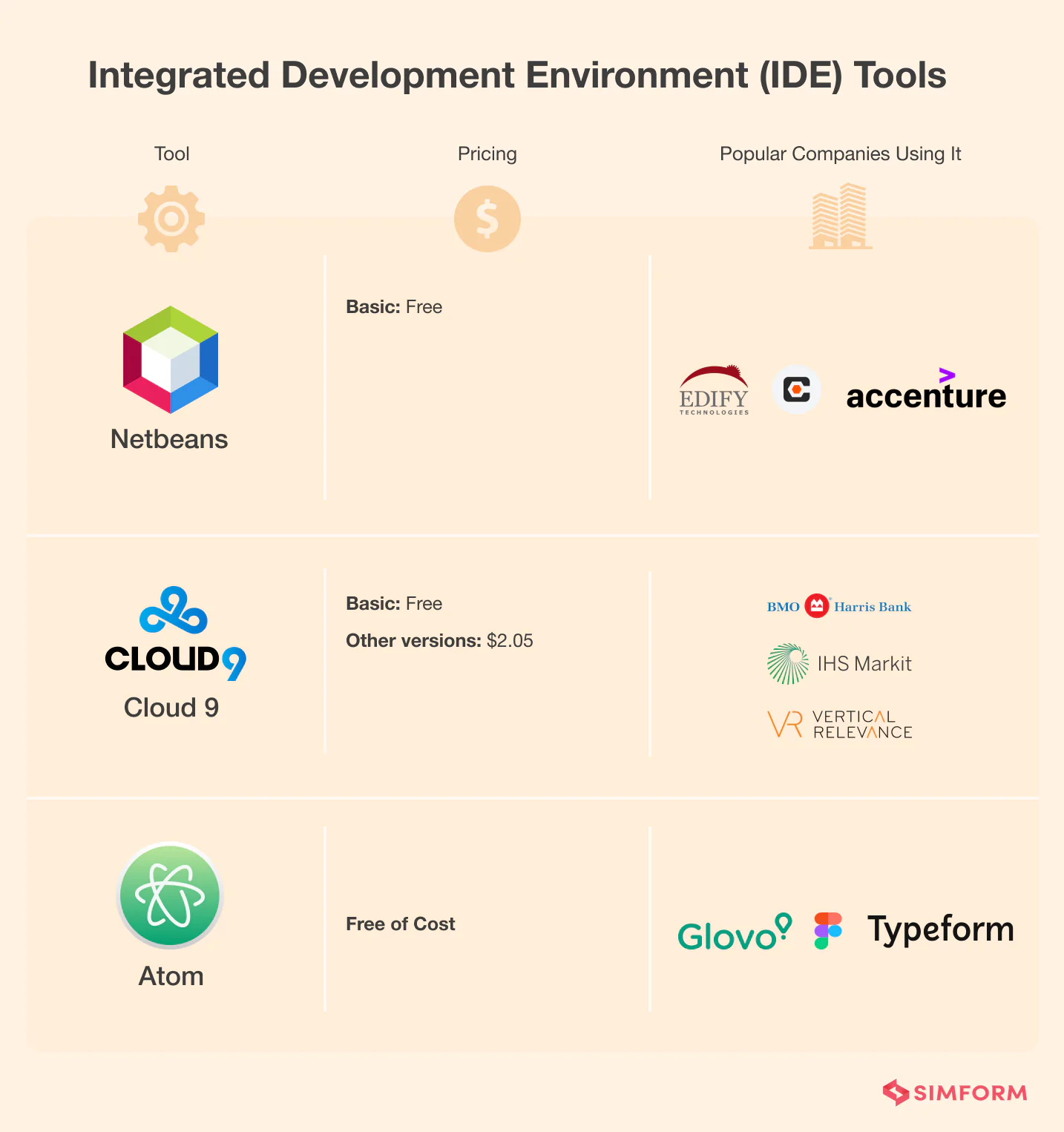This screenshot has width=1064, height=1132.
Task: Select the Glovo logo
Action: [734, 932]
